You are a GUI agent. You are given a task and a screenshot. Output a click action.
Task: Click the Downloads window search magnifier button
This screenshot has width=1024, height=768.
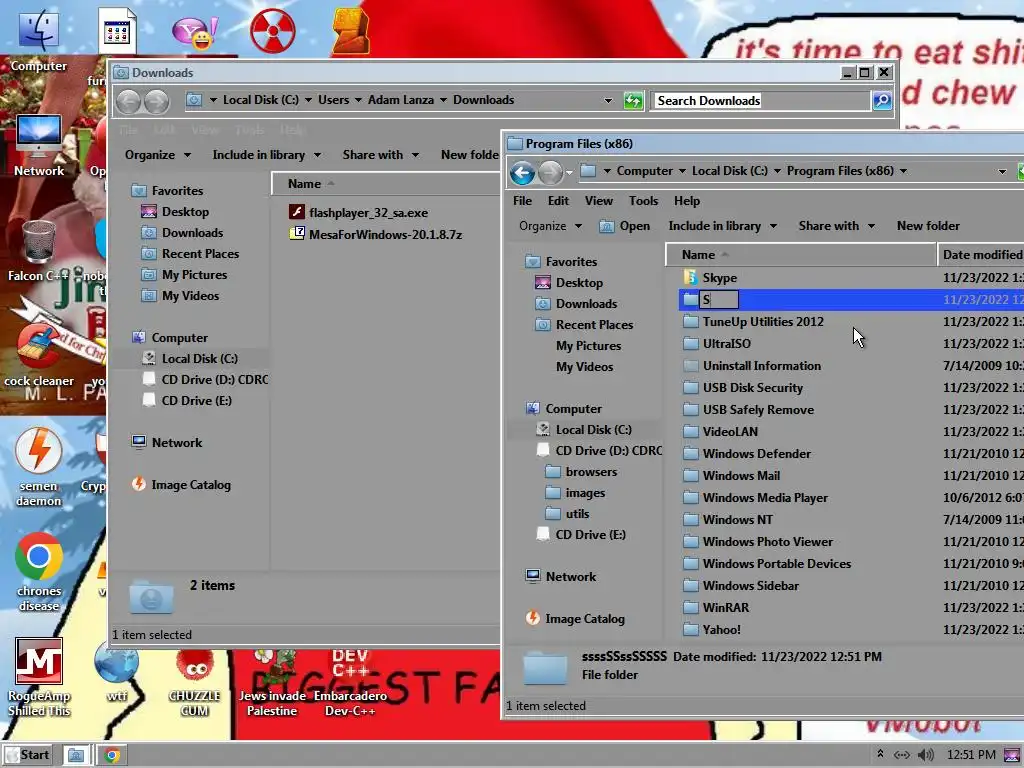pyautogui.click(x=882, y=101)
